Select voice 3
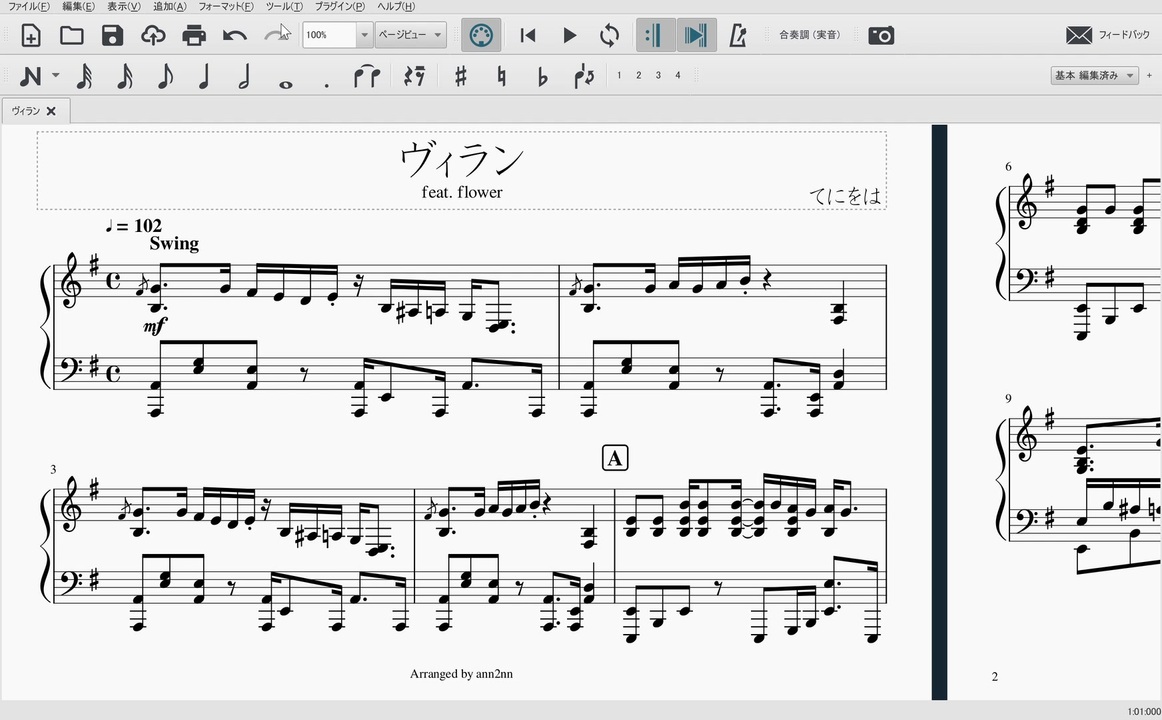 coord(658,76)
